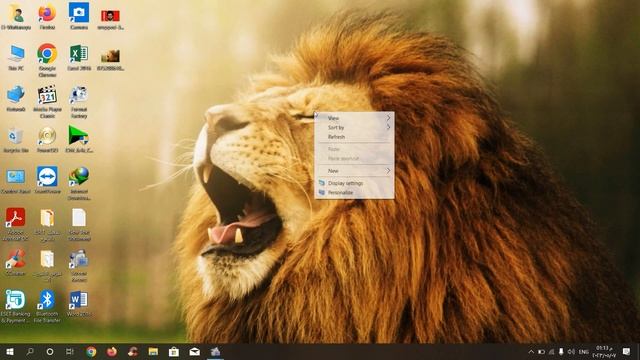Screen dimensions: 640x360
Task: Open Mail app from taskbar
Action: pyautogui.click(x=195, y=352)
